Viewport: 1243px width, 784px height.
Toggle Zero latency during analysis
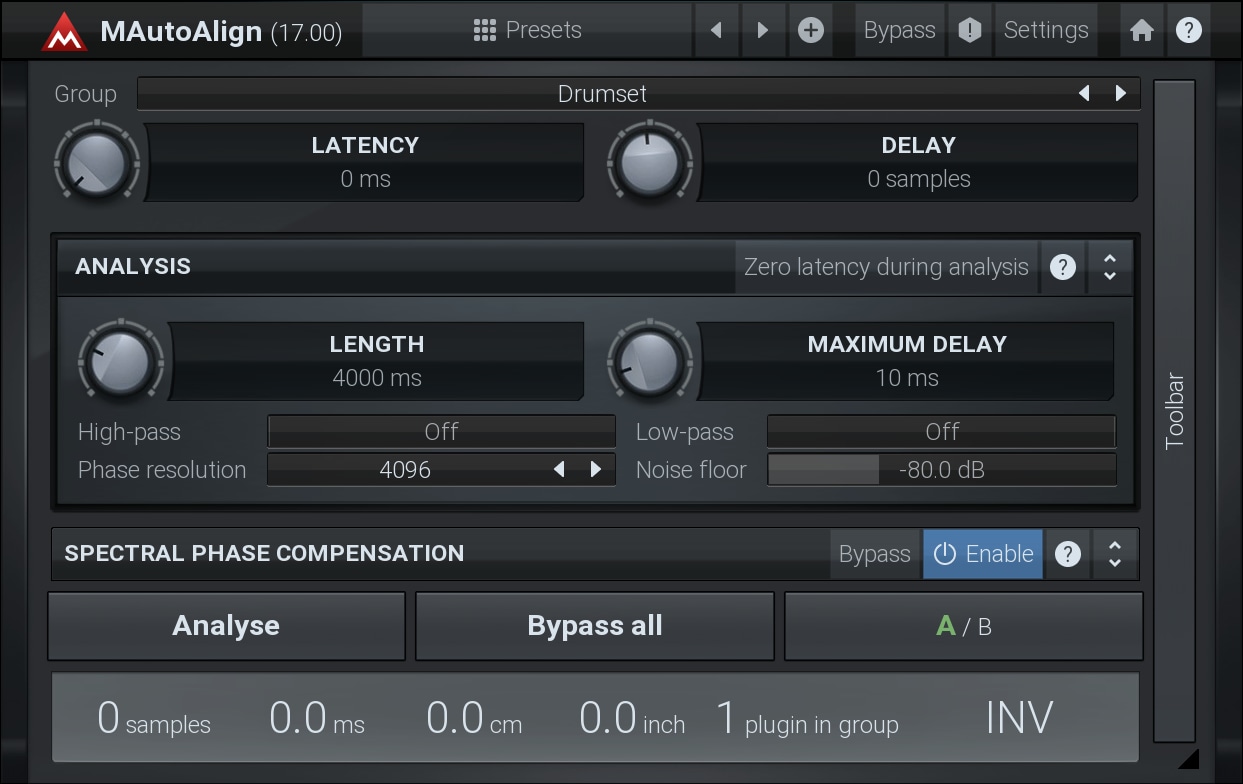[x=886, y=267]
